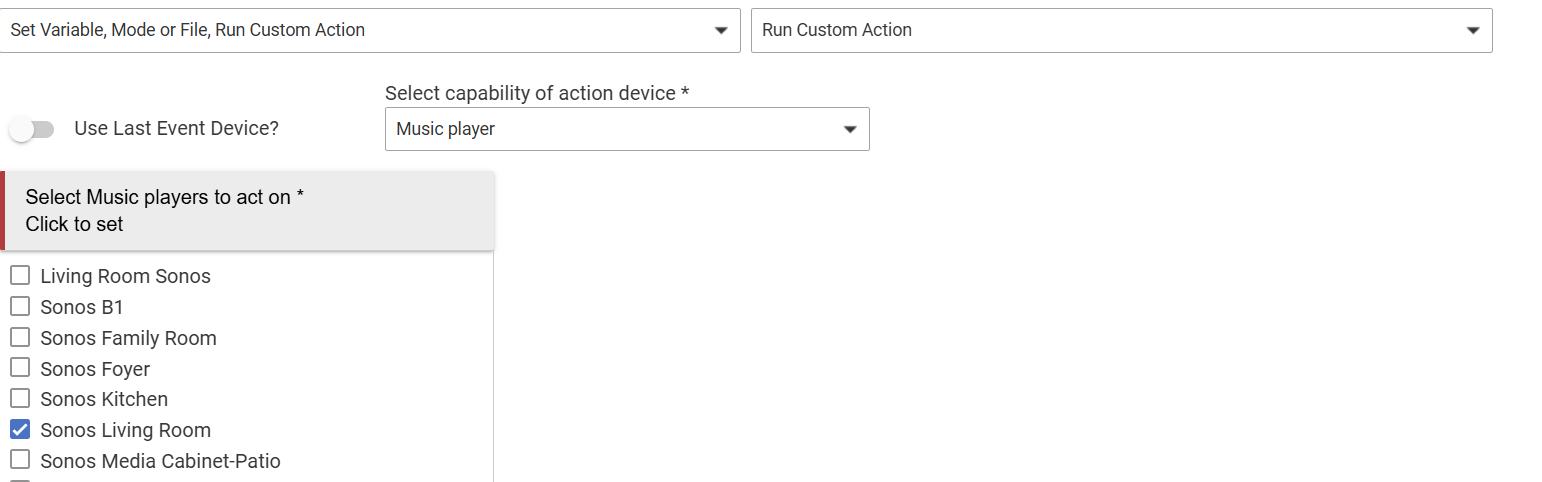The height and width of the screenshot is (482, 1542).
Task: Click the arrow on the Set Variable dropdown
Action: (x=721, y=30)
